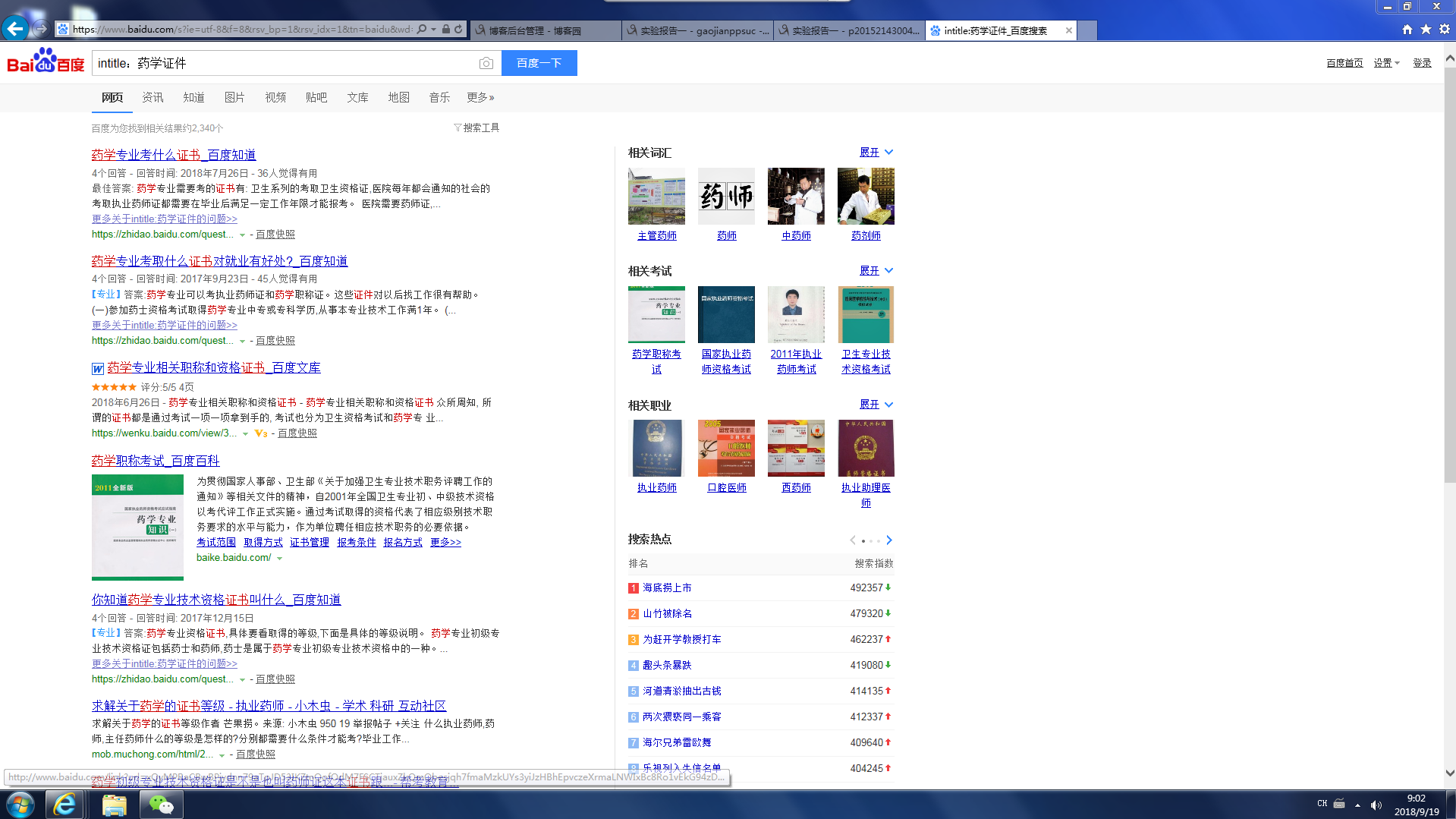Reload the page with the refresh icon
This screenshot has width=1456, height=819.
pyautogui.click(x=458, y=30)
